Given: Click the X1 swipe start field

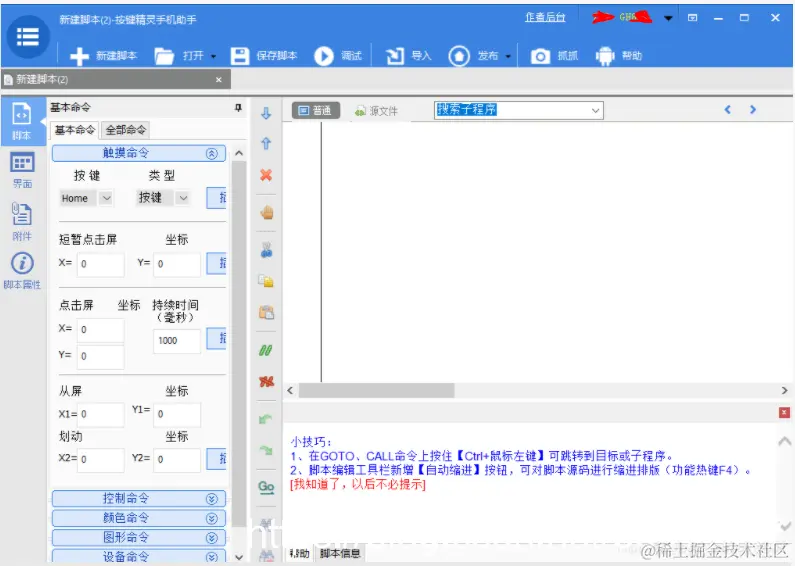Looking at the screenshot, I should click(x=101, y=414).
